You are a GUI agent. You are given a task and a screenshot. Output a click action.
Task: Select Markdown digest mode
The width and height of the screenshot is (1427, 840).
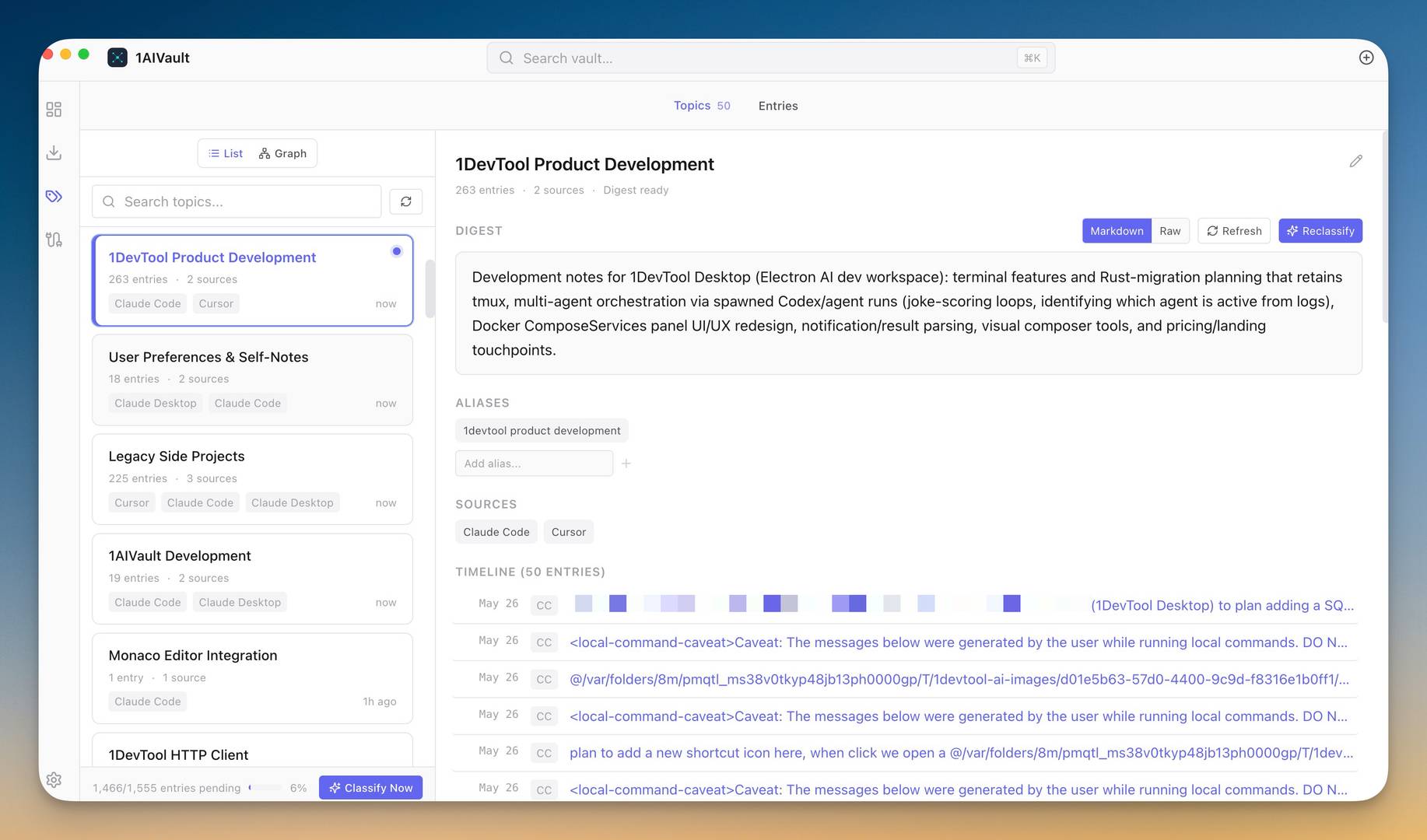click(x=1117, y=231)
